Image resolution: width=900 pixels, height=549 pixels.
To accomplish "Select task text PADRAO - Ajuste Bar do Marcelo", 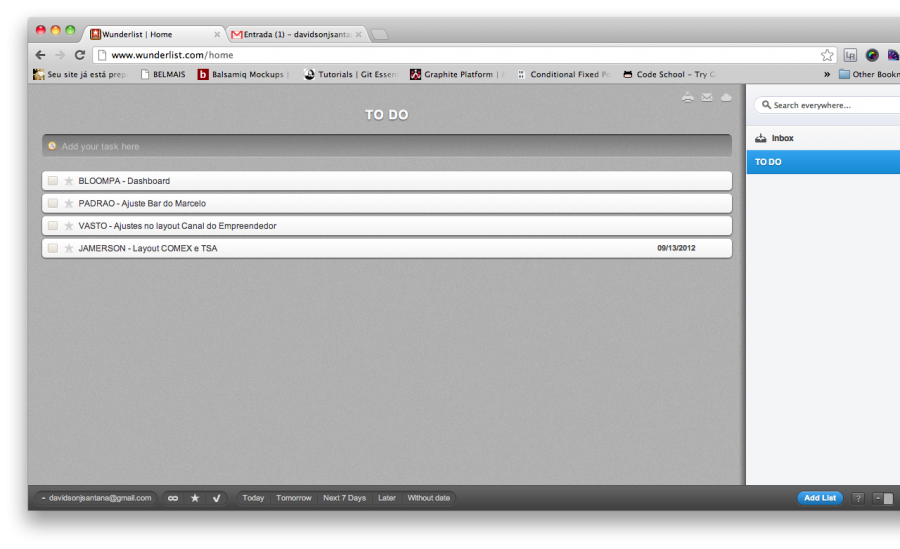I will 142,203.
